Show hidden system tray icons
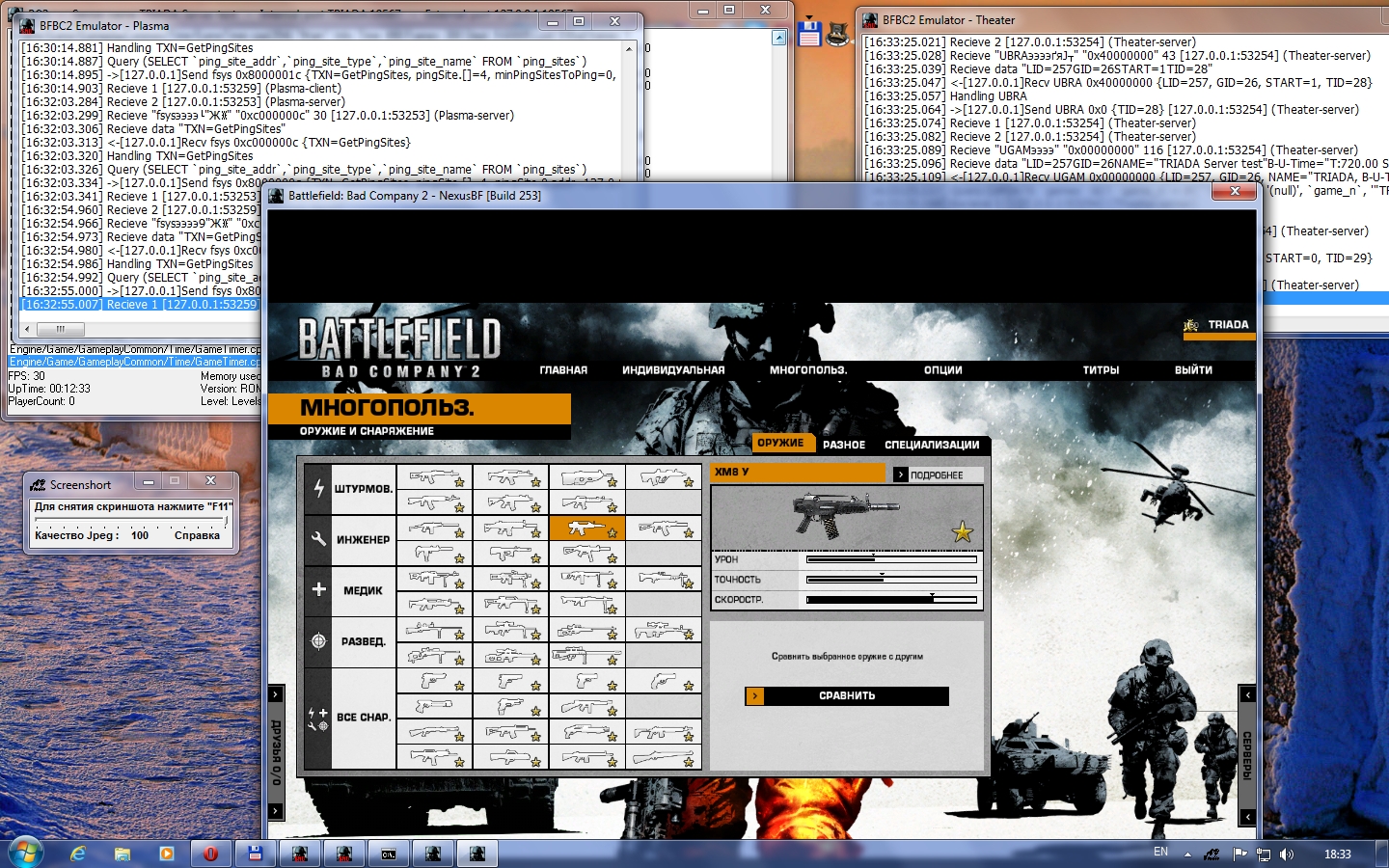 pyautogui.click(x=1187, y=854)
